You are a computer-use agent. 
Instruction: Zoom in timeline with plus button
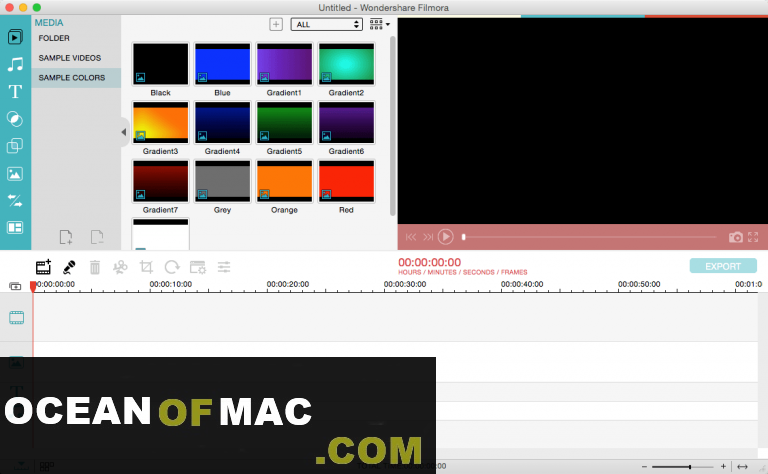pyautogui.click(x=723, y=467)
